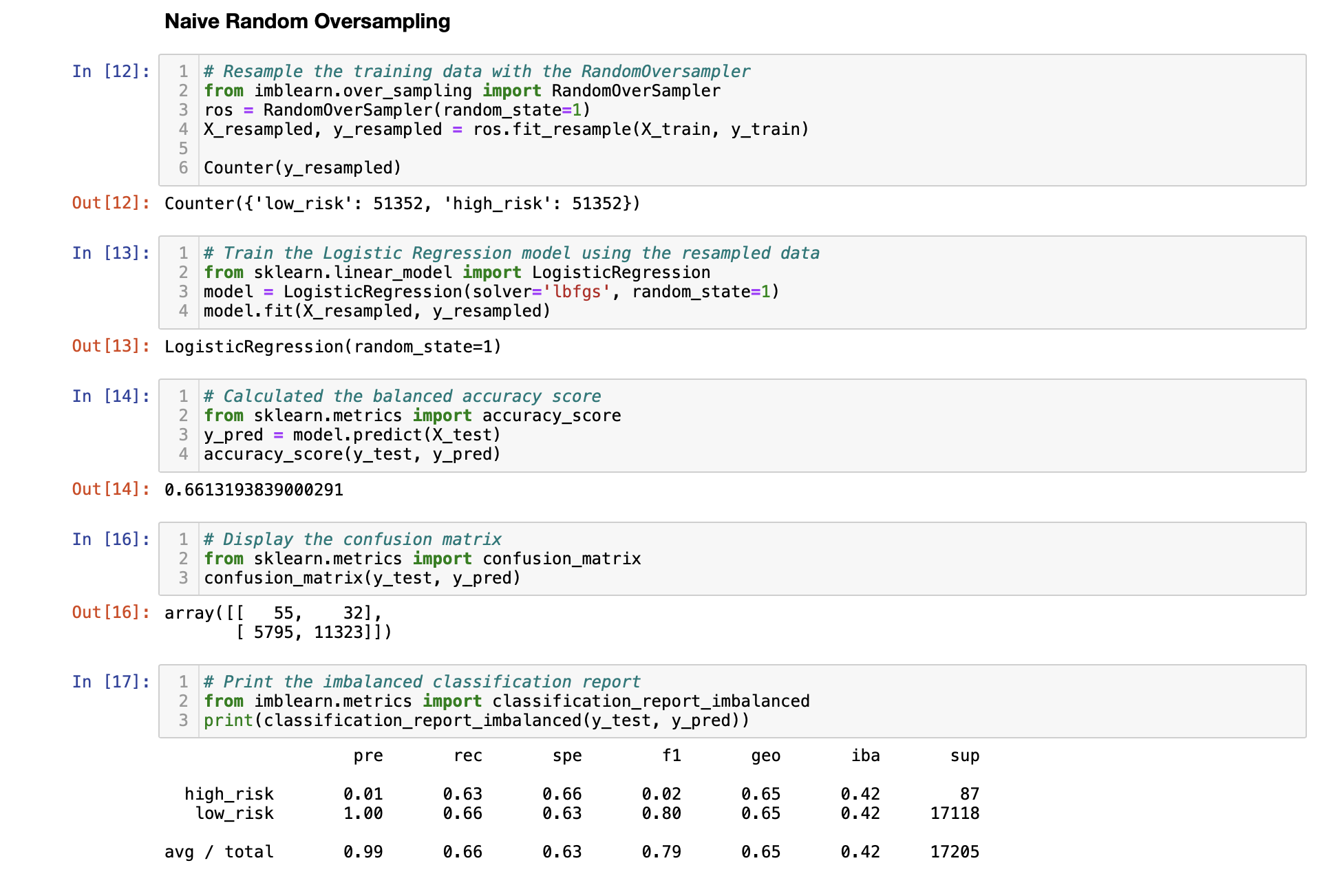Click the LogisticRegression solver='lbfgs' line
Screen dimensions: 1331x896
pyautogui.click(x=491, y=291)
